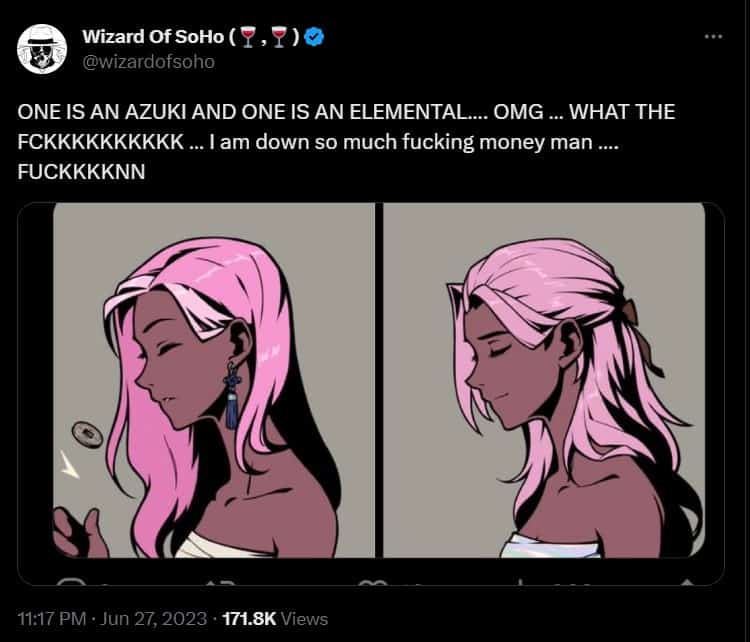Click the first wine glass emoji
Viewport: 750px width, 642px height.
(247, 37)
